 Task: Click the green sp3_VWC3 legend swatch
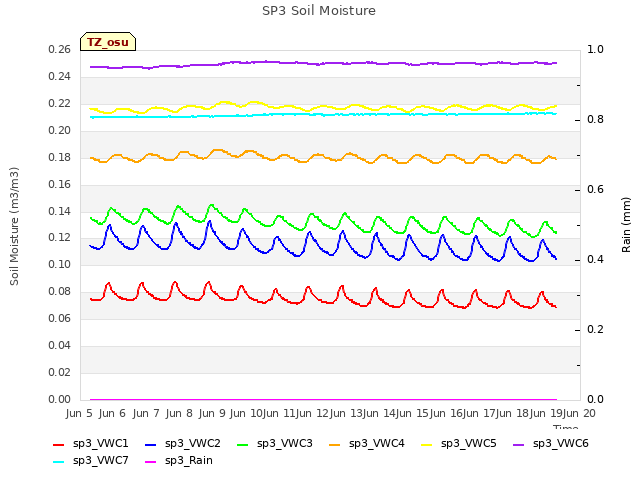point(243,444)
